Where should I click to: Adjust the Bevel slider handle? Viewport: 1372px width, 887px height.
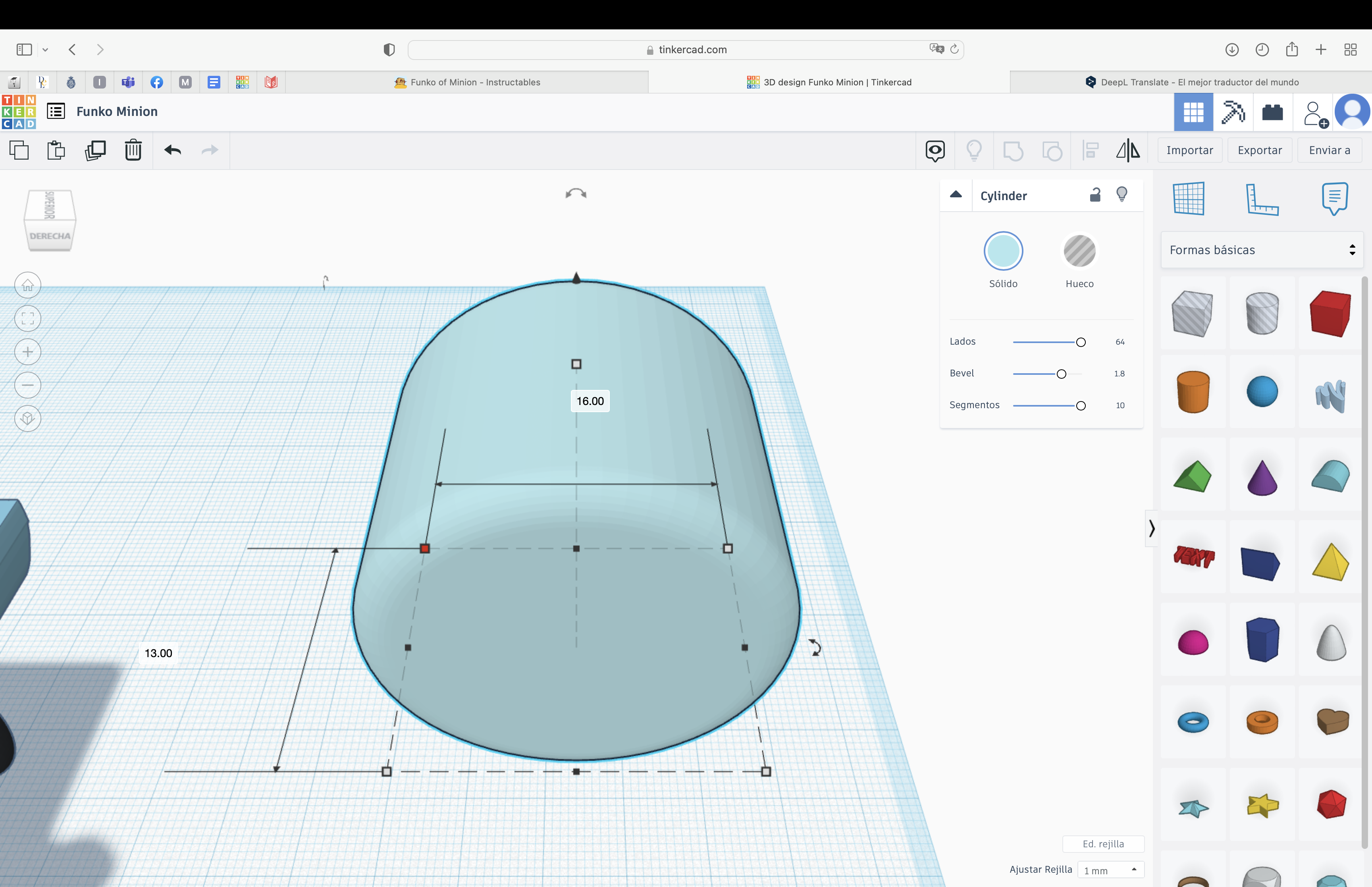coord(1061,374)
